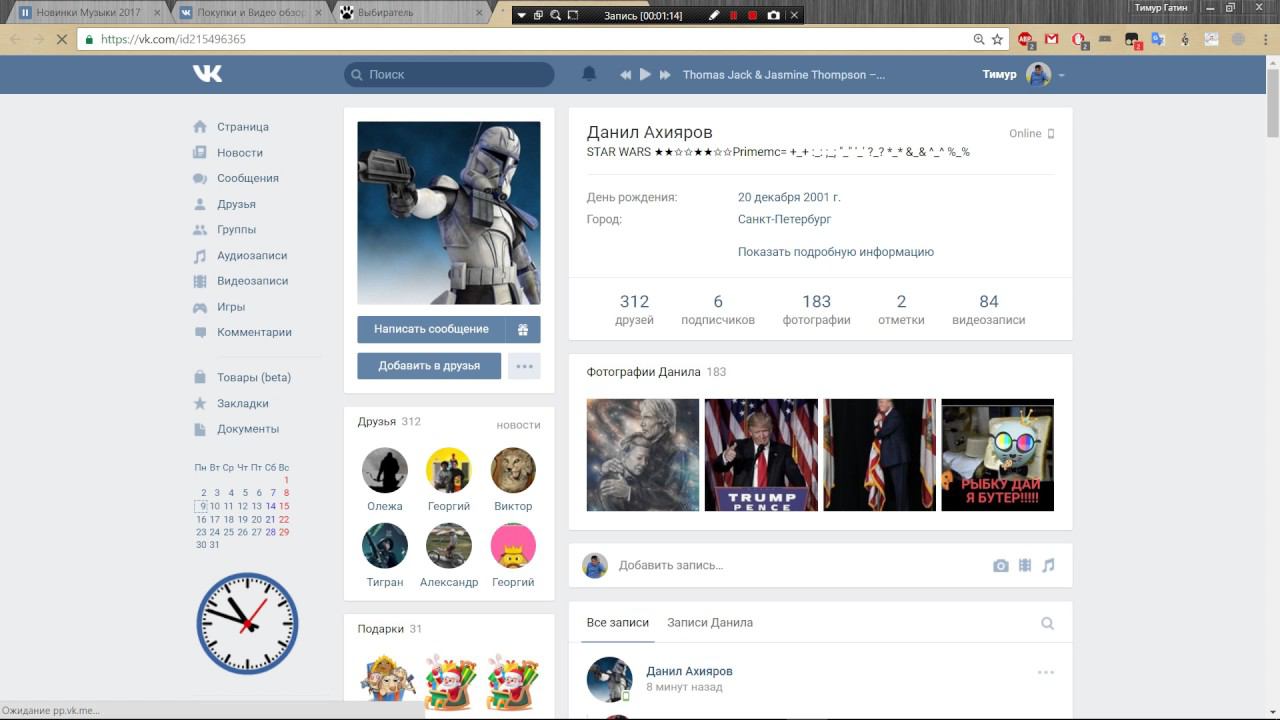
Task: Take snapshot with recorder camera icon
Action: tap(773, 15)
